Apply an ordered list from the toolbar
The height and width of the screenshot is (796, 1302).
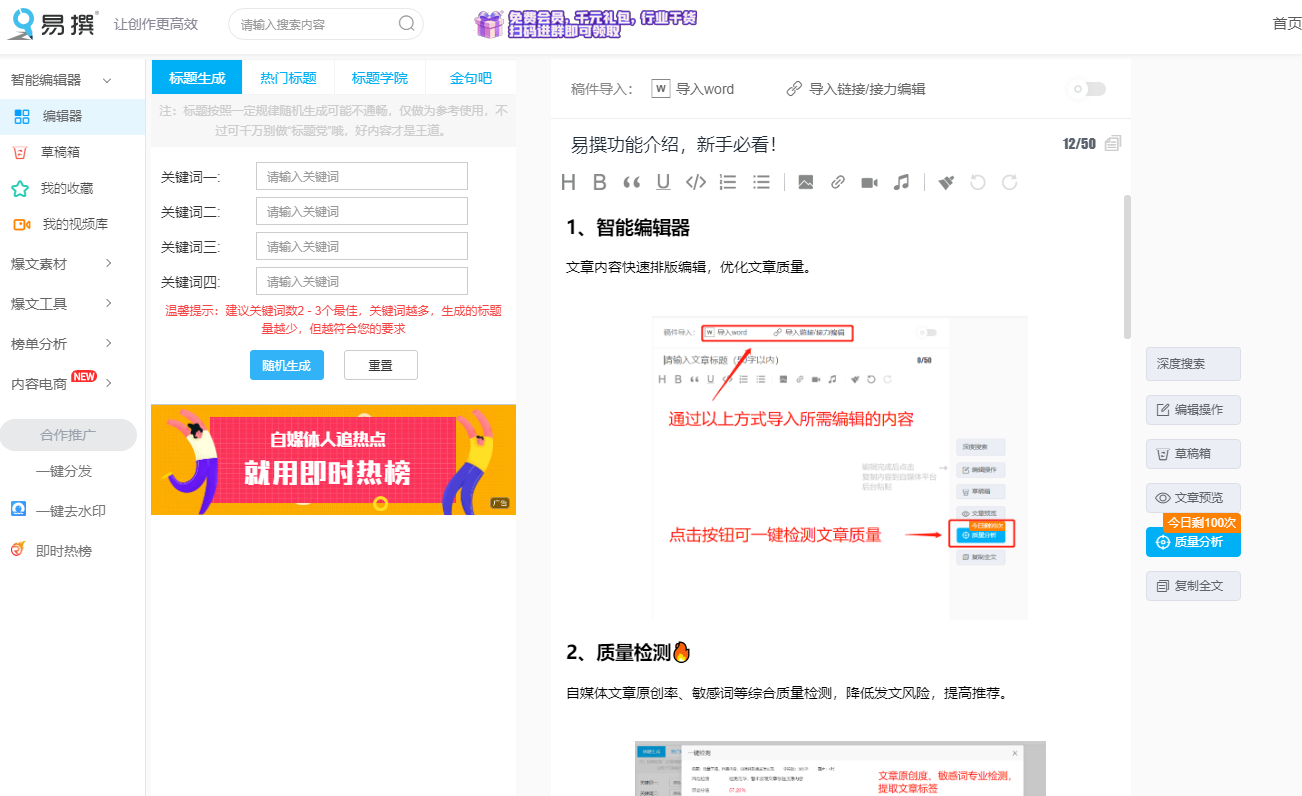tap(727, 182)
